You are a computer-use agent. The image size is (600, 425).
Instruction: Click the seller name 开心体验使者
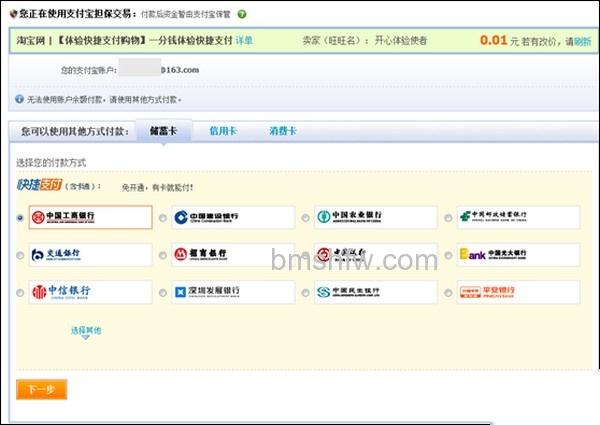coord(401,41)
